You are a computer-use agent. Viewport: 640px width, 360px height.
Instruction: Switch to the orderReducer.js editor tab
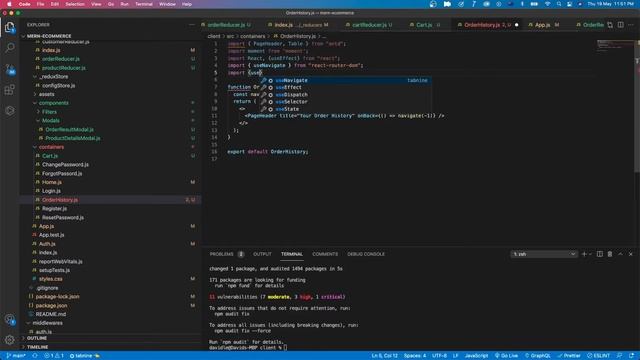[226, 25]
